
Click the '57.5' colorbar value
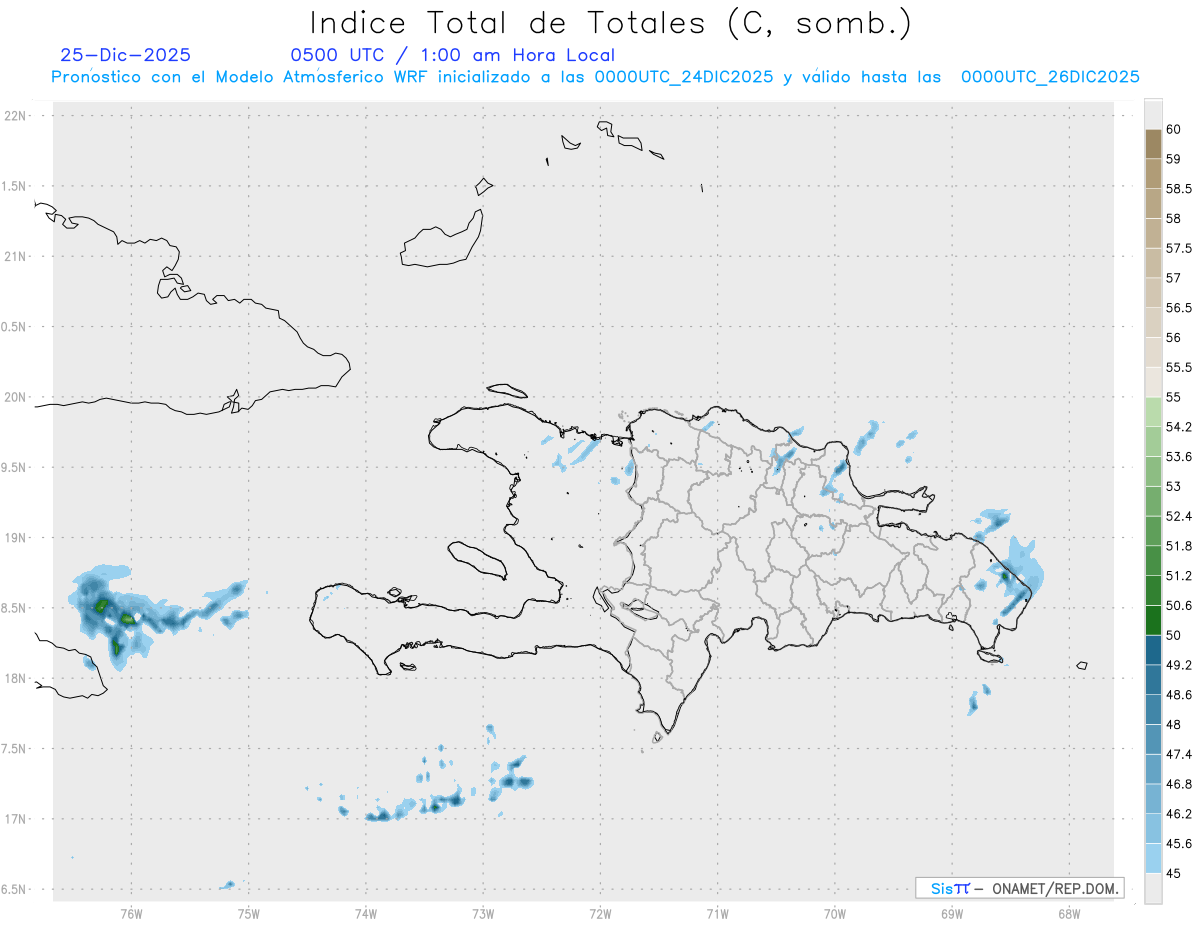(x=1179, y=248)
